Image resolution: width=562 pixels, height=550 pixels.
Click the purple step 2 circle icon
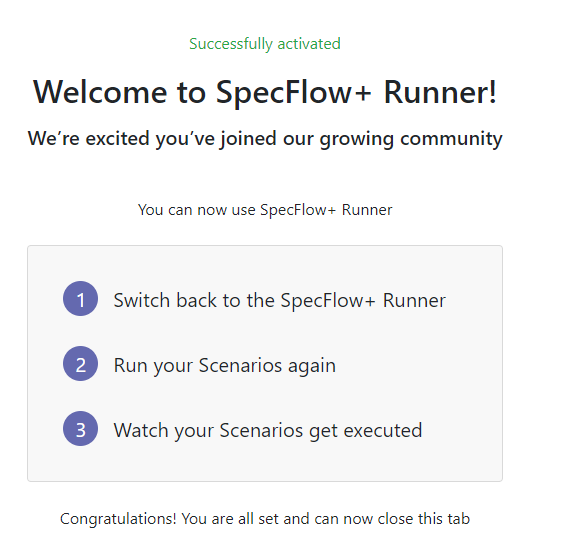[80, 364]
